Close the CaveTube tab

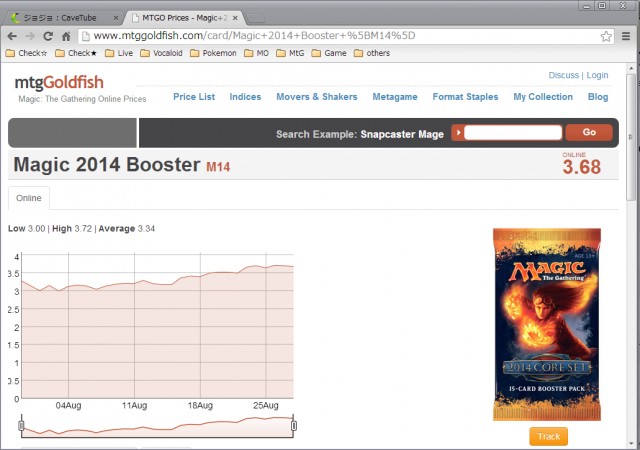(116, 18)
